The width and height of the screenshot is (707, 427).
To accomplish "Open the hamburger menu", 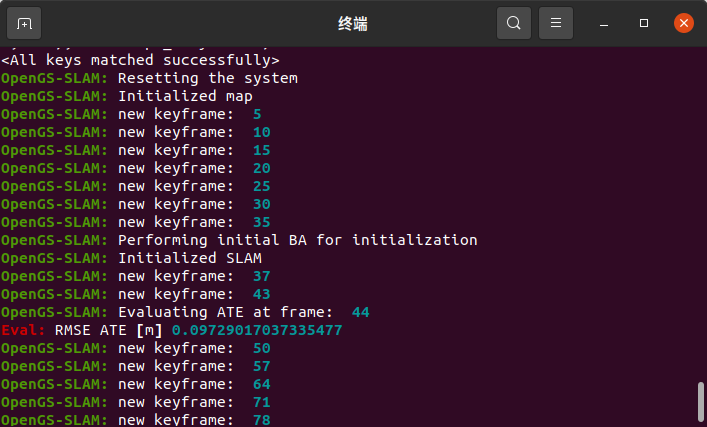I will click(556, 23).
